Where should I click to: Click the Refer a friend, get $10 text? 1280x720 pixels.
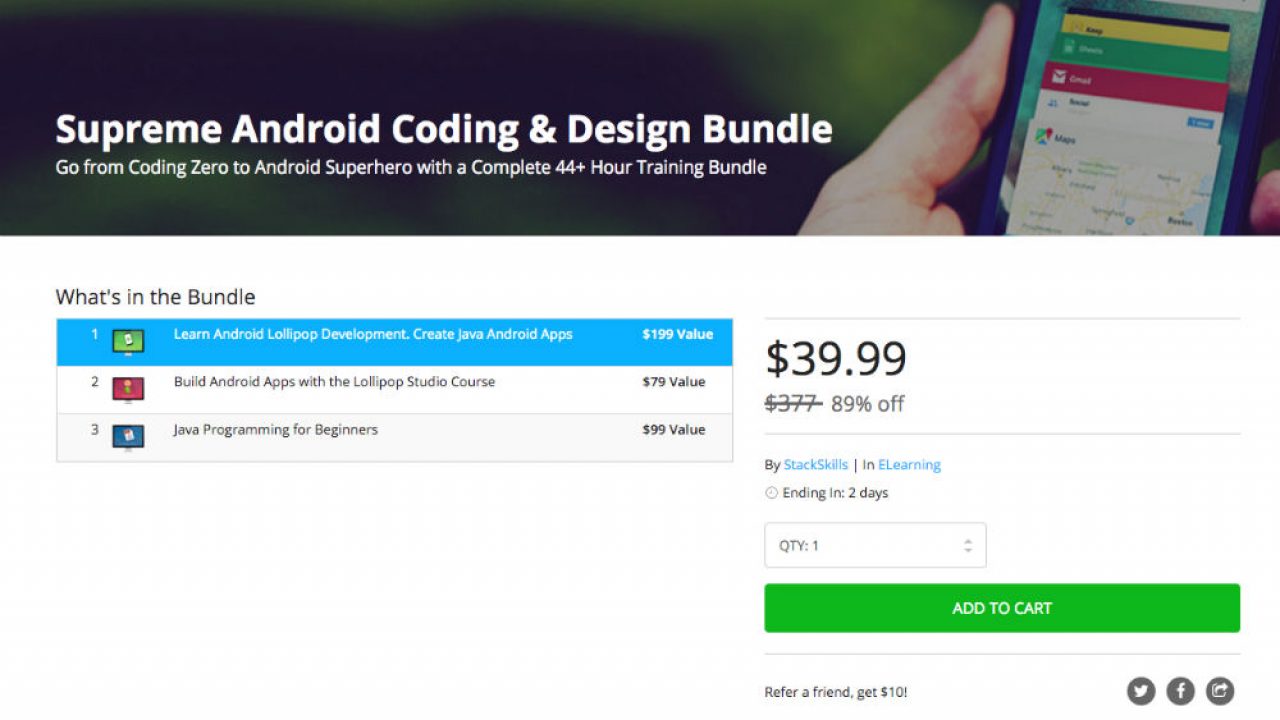click(836, 692)
